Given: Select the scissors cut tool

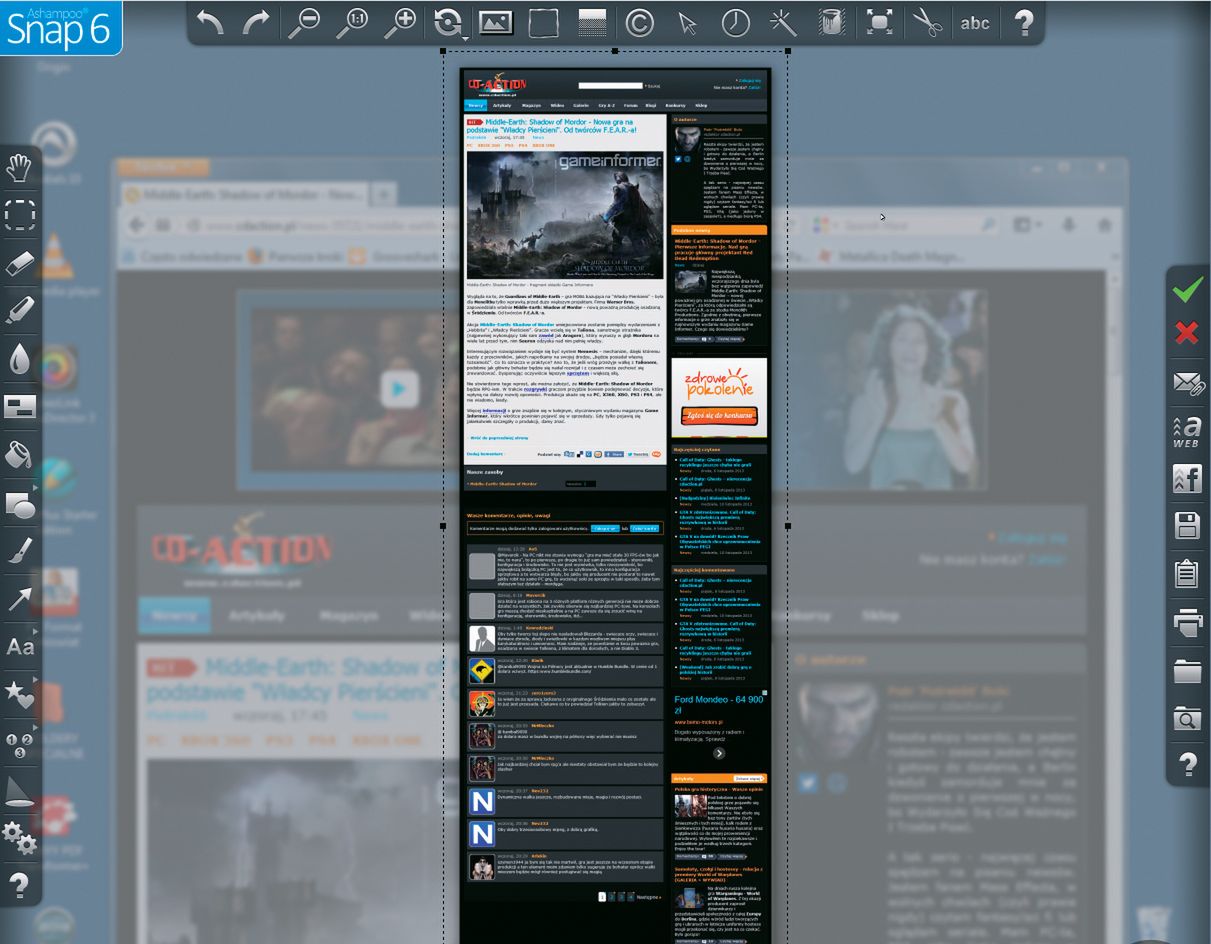Looking at the screenshot, I should click(x=927, y=22).
